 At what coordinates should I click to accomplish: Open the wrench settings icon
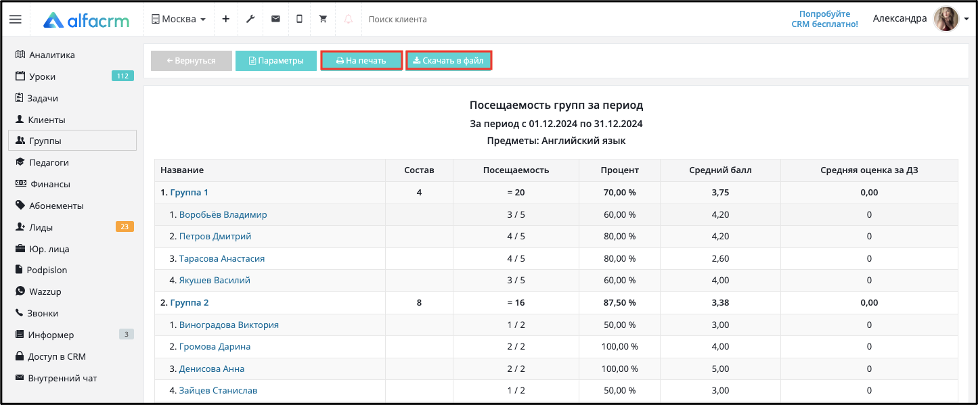tap(250, 19)
